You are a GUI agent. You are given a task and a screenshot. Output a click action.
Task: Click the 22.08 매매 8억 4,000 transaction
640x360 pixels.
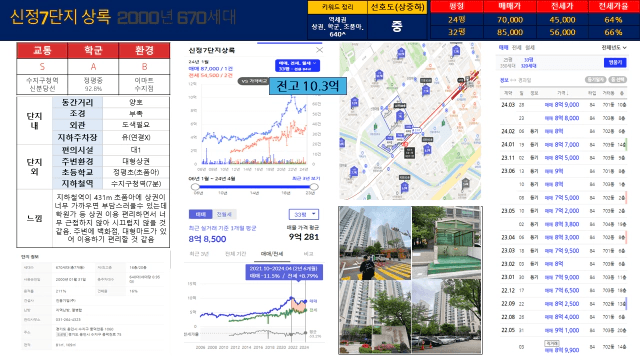tap(563, 317)
